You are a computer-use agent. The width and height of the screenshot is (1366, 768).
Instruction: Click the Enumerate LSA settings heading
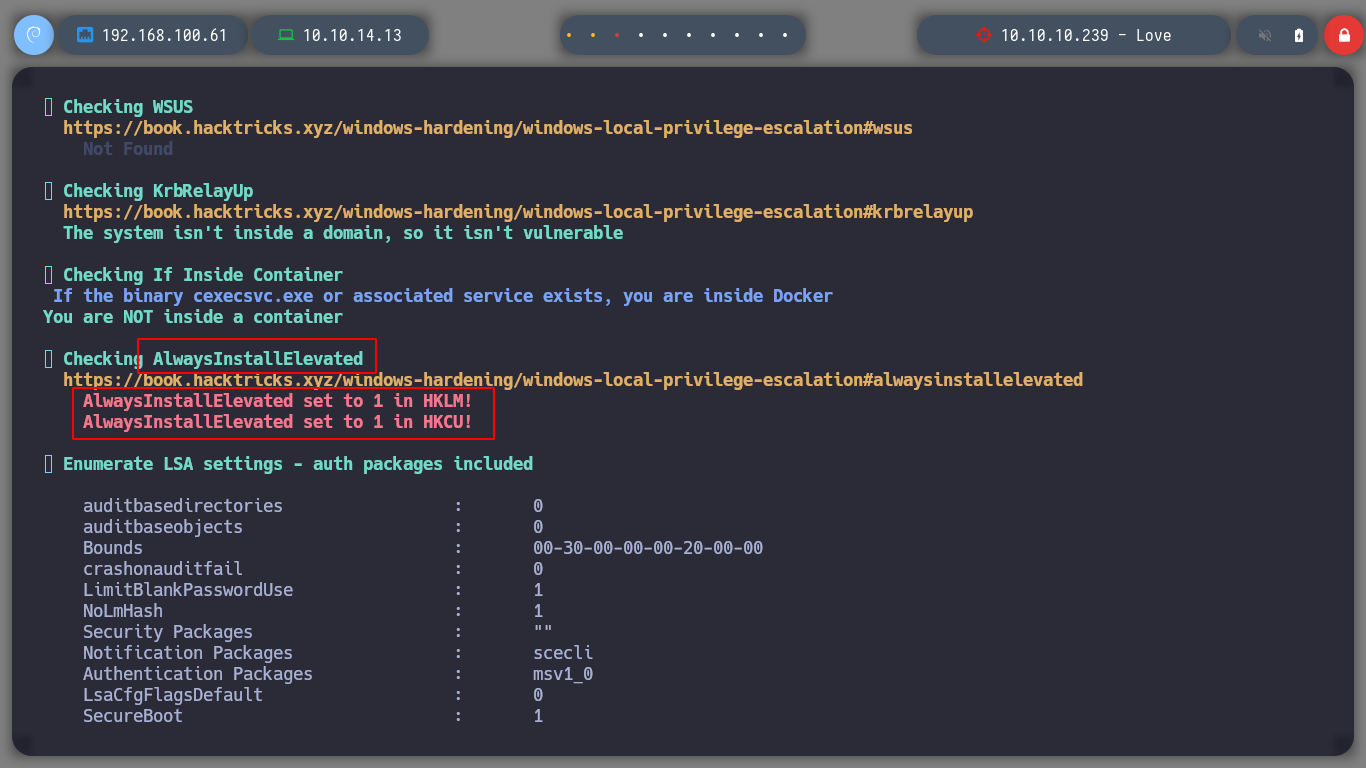(298, 464)
